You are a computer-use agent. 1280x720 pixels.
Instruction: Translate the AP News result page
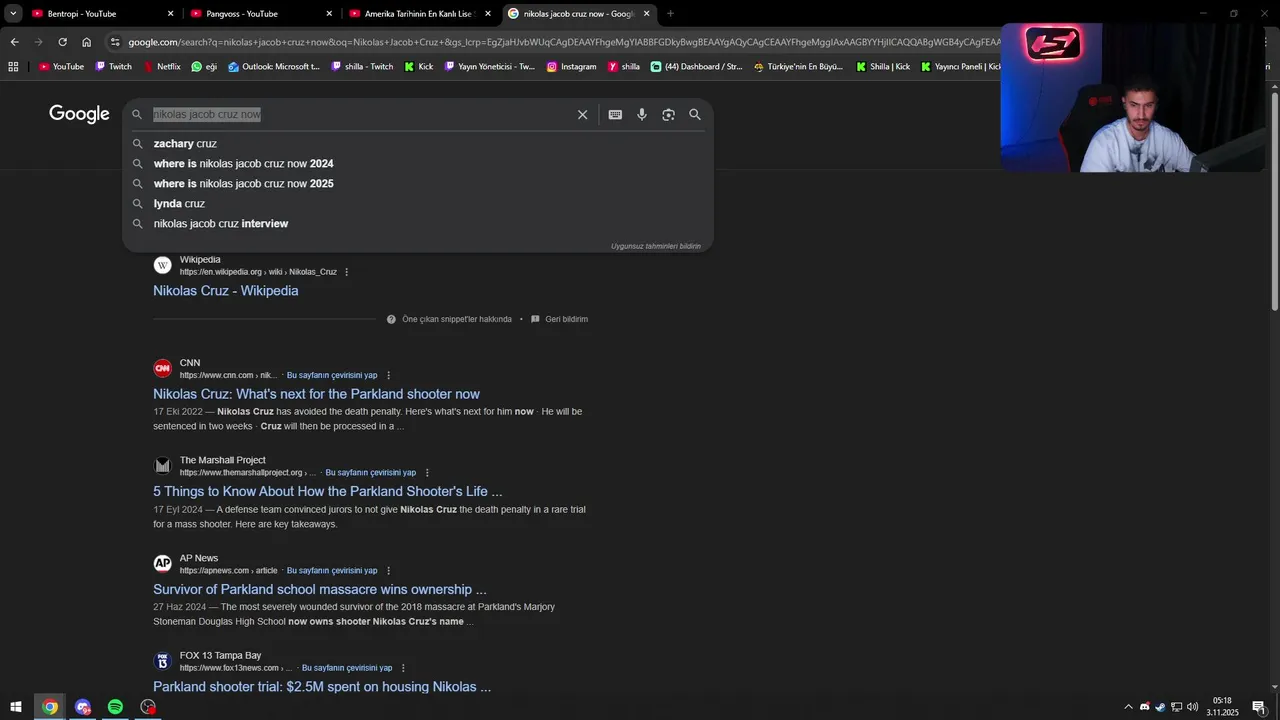click(332, 571)
